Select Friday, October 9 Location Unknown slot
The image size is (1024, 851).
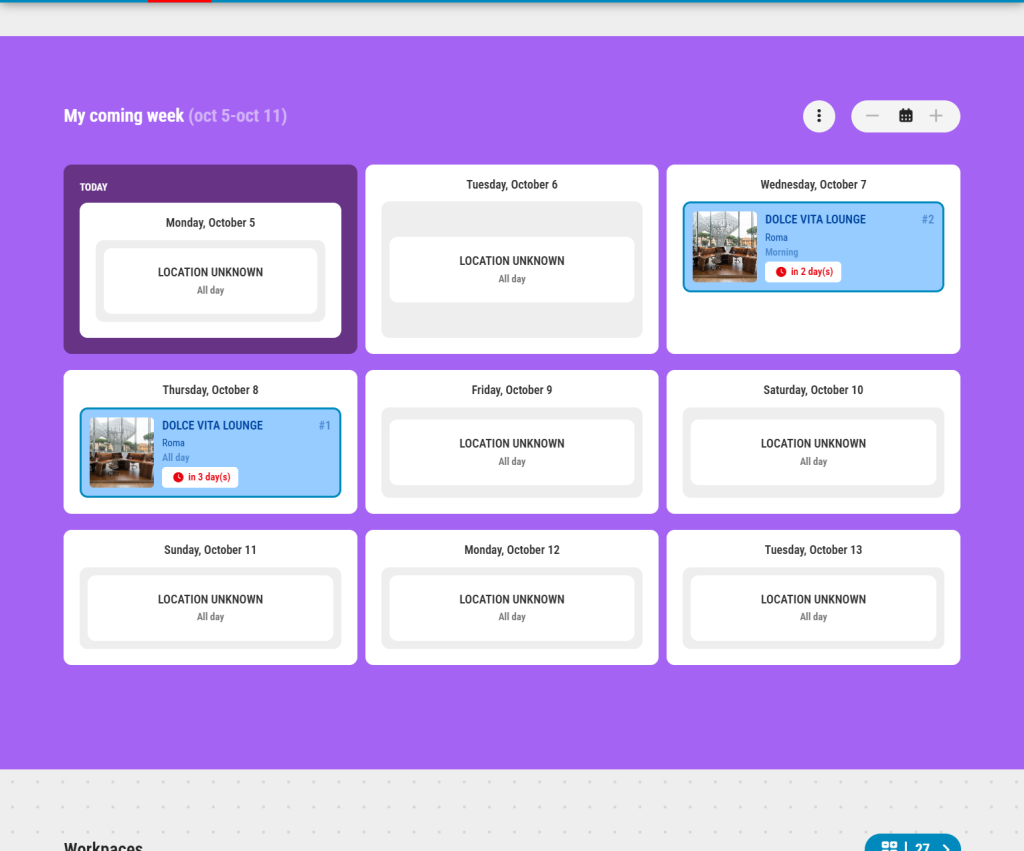tap(511, 452)
